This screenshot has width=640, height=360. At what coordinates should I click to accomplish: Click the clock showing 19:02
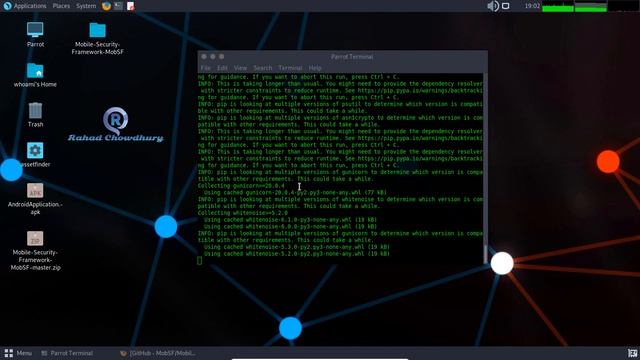pos(532,6)
